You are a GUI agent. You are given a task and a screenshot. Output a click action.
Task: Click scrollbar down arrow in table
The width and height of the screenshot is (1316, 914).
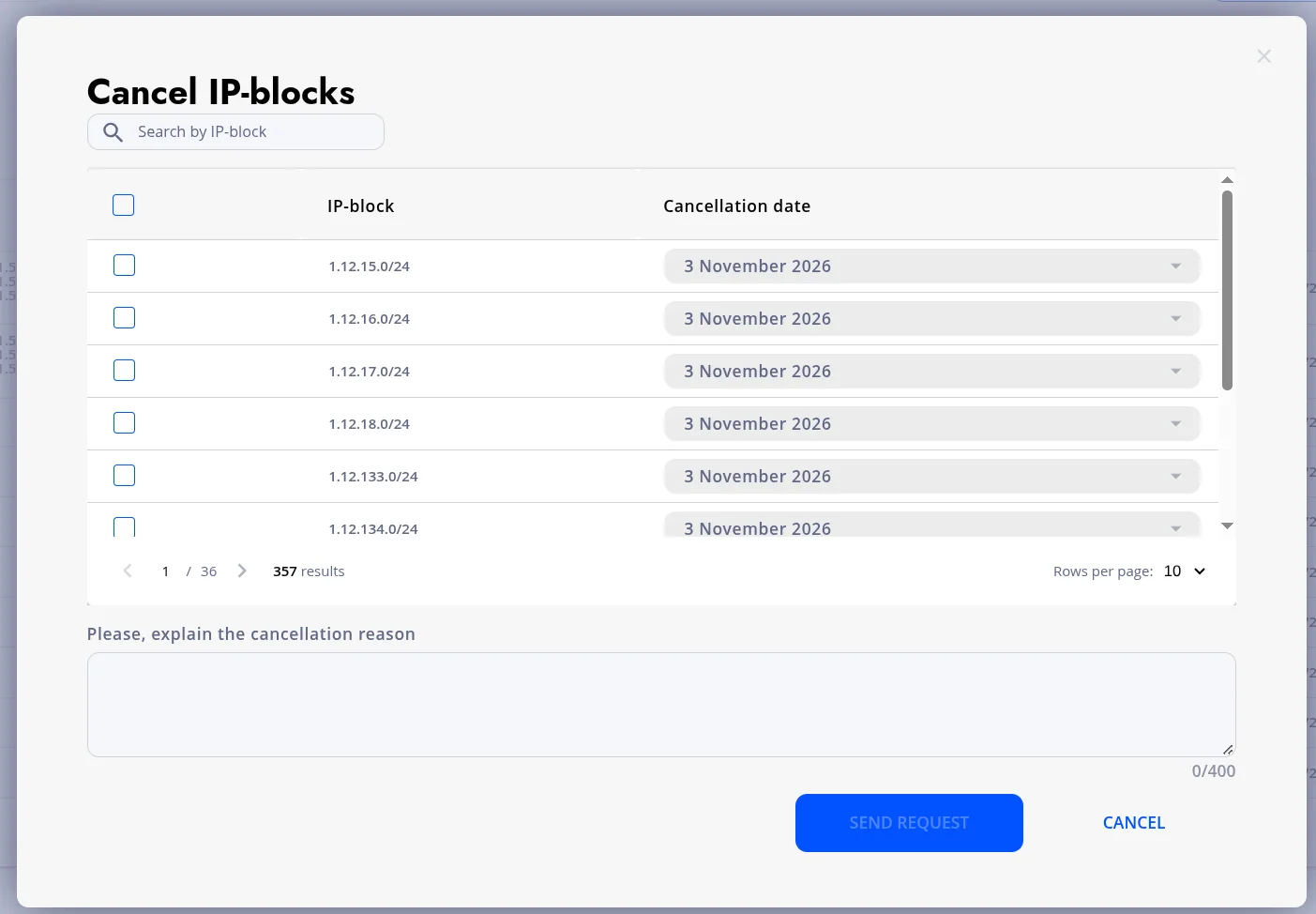1227,526
